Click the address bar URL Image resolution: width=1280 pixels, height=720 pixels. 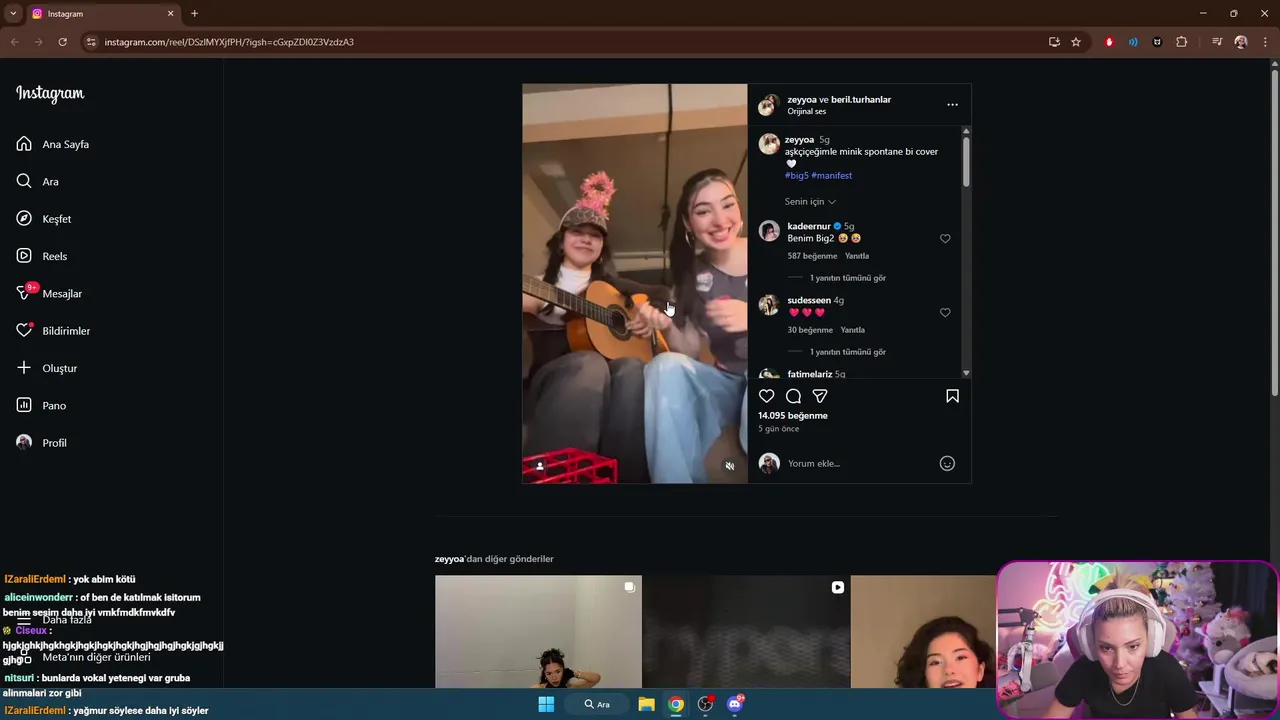tap(229, 42)
